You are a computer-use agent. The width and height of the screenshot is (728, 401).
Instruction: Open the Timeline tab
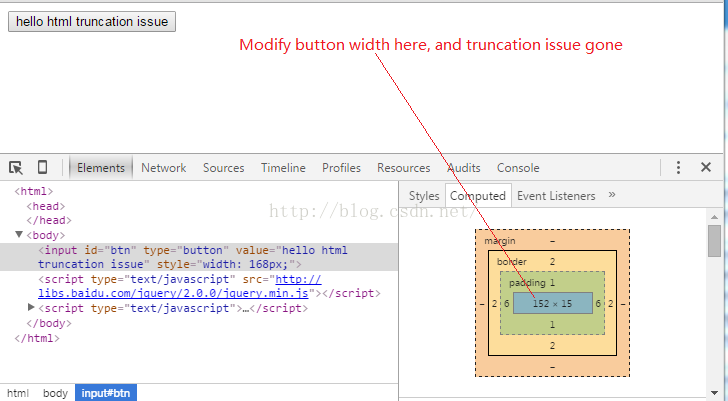283,168
